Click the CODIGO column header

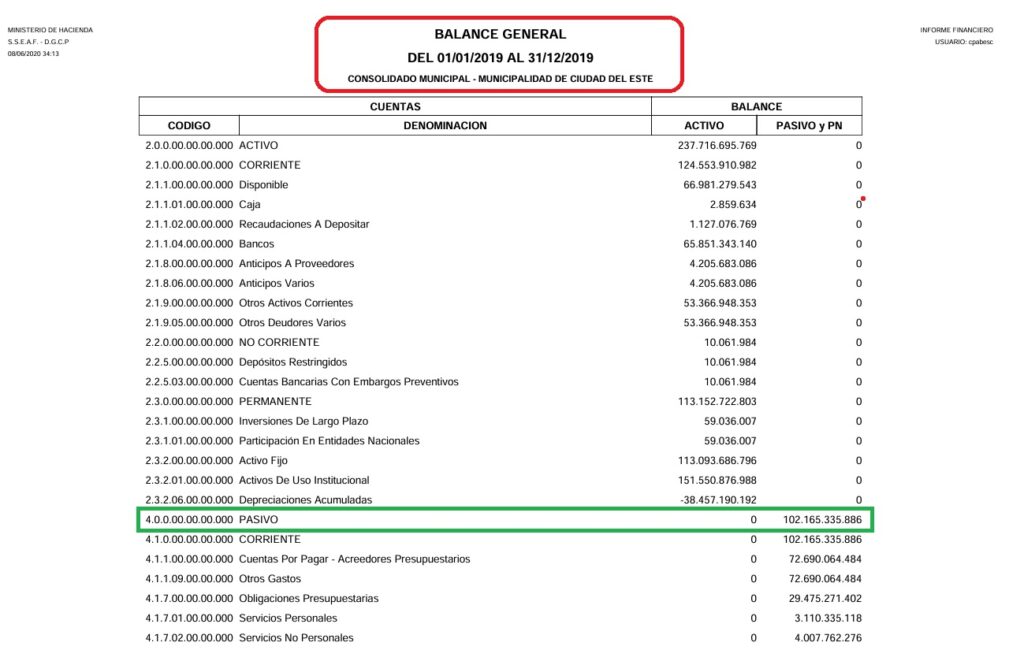(189, 125)
